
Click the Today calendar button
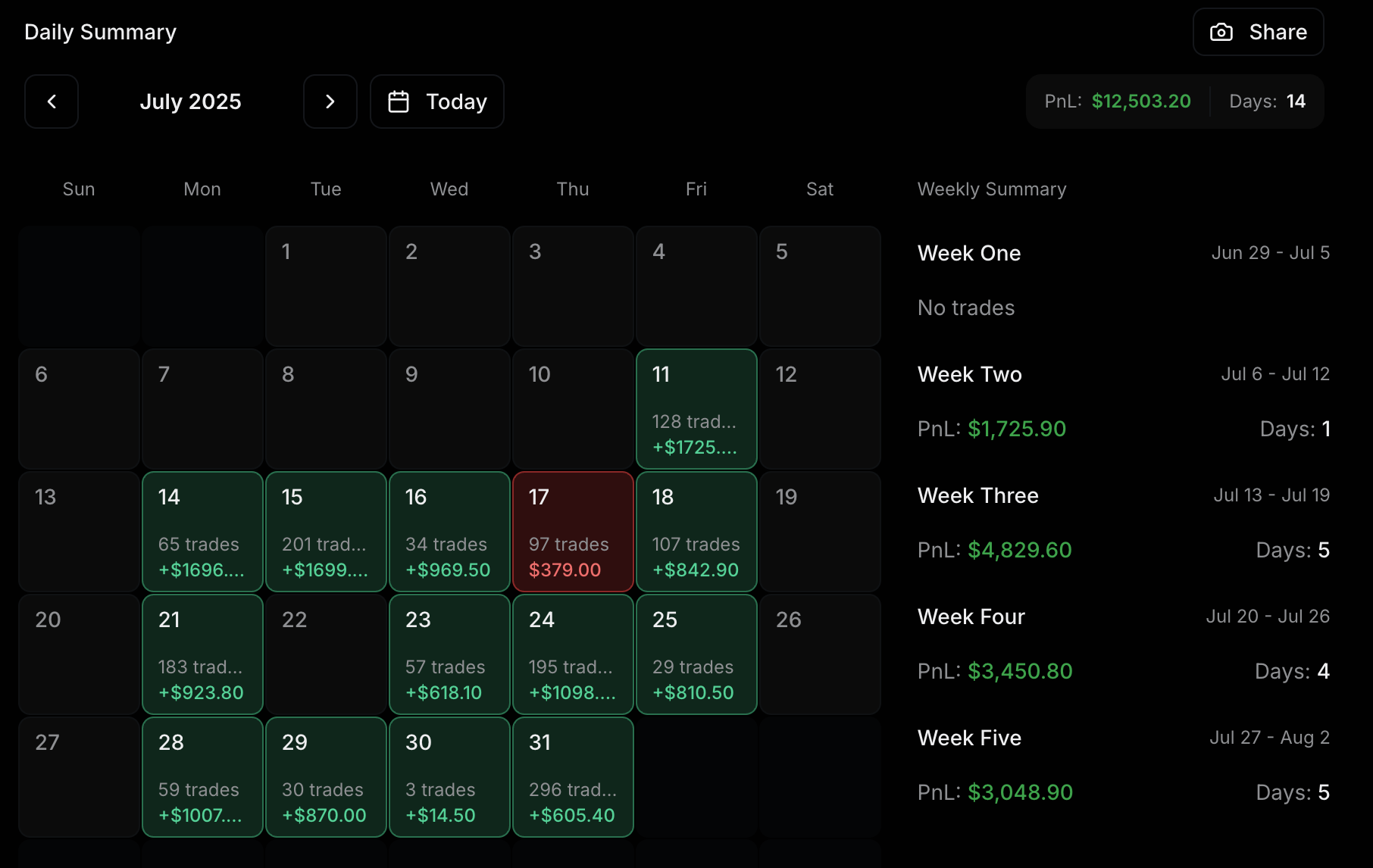tap(437, 101)
